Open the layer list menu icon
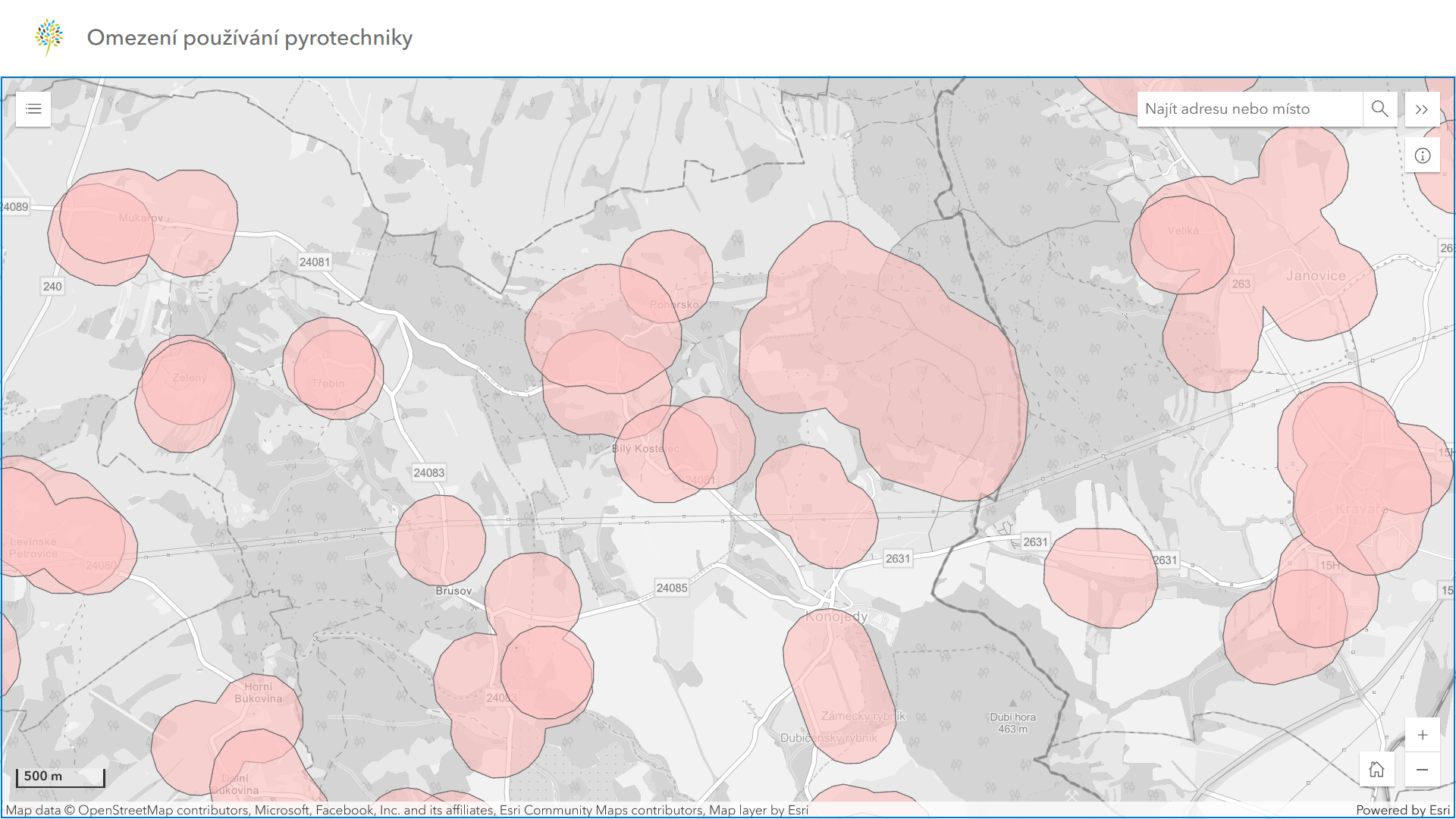 [x=33, y=109]
